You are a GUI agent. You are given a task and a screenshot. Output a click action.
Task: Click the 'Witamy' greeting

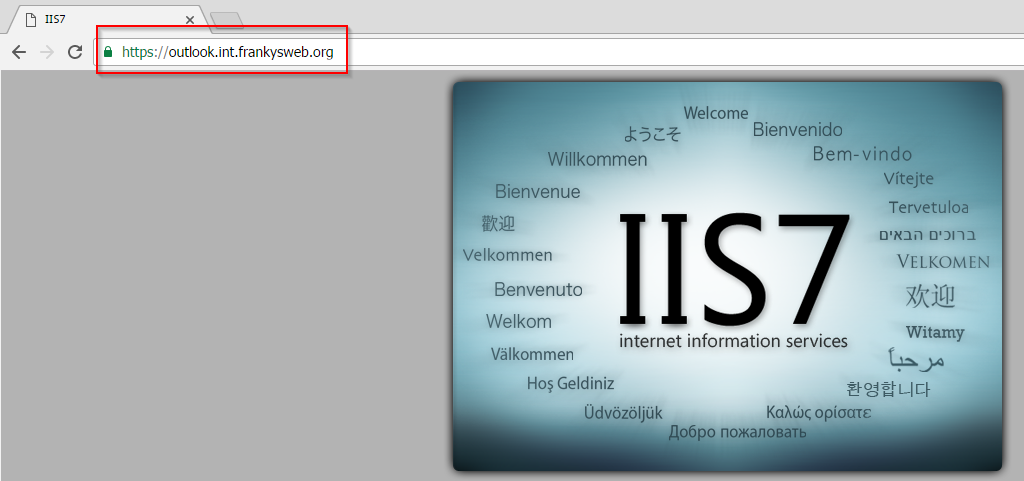[935, 332]
